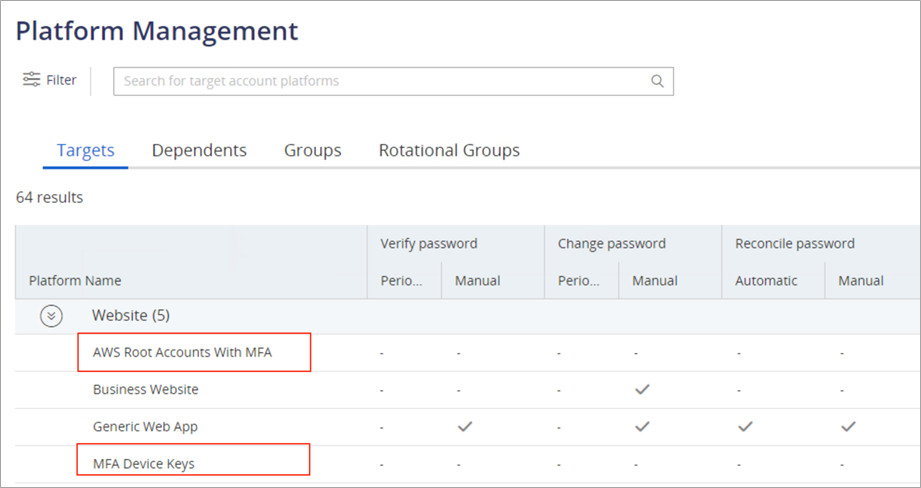Select the Rotational Groups tab

point(449,151)
